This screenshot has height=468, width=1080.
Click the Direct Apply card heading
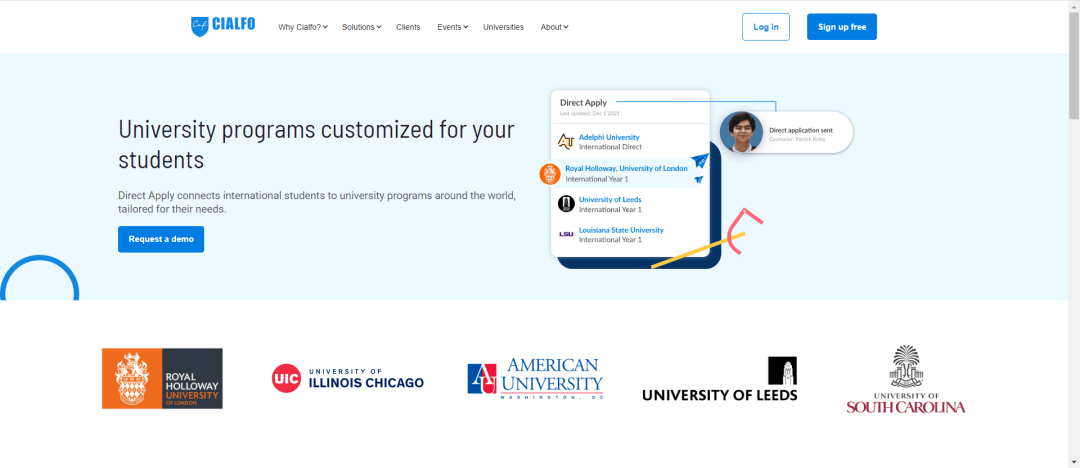[x=583, y=102]
